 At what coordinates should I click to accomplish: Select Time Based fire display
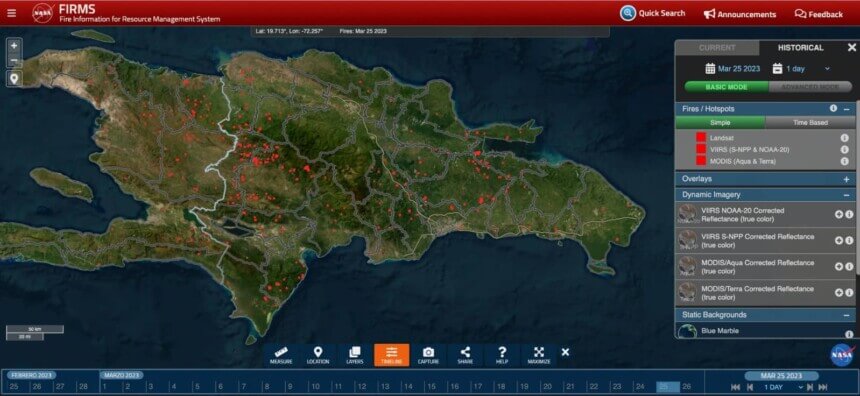810,122
